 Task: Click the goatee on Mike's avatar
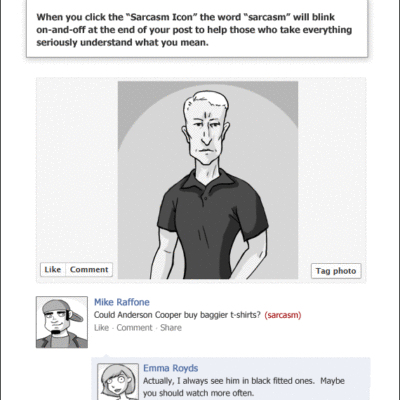coord(57,331)
